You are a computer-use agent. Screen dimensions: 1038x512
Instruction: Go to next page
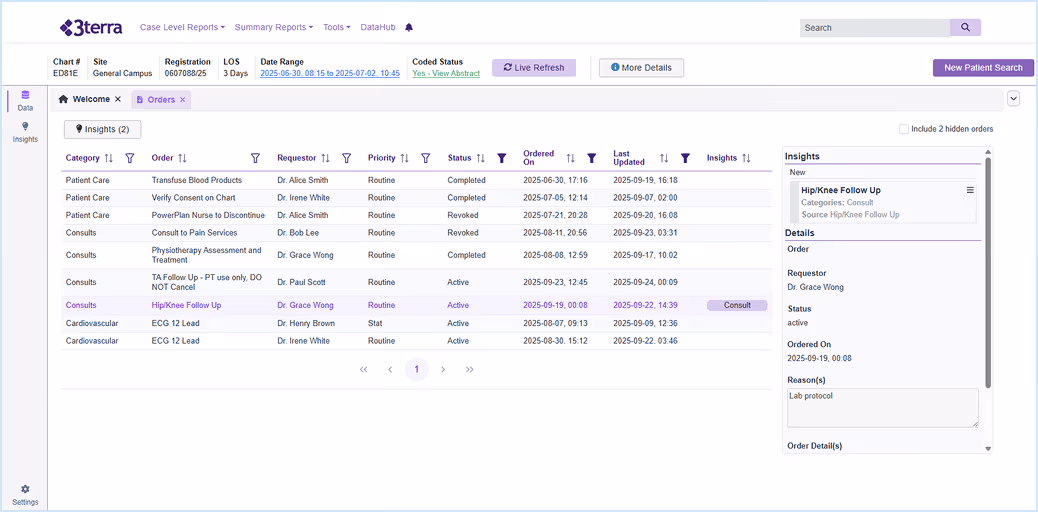pyautogui.click(x=443, y=370)
